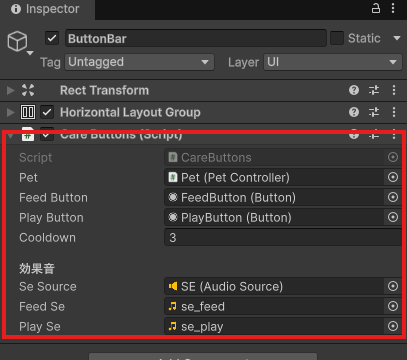Click the Care Buttons script icon
This screenshot has height=360, width=407.
pyautogui.click(x=28, y=134)
